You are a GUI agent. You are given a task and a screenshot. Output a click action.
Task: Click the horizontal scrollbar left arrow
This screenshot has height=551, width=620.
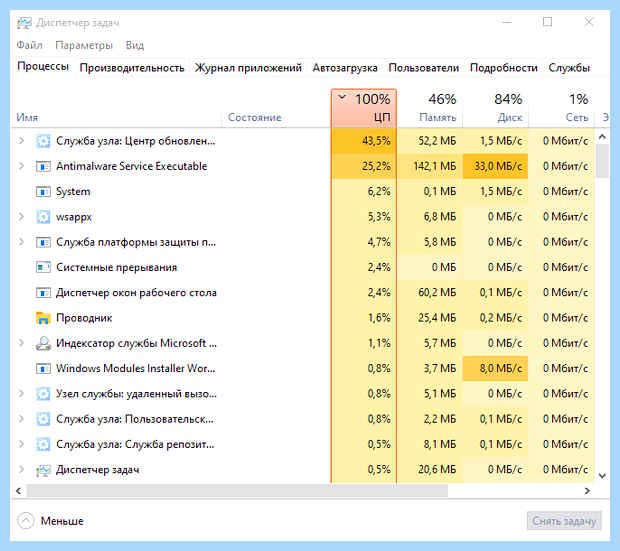(x=18, y=491)
